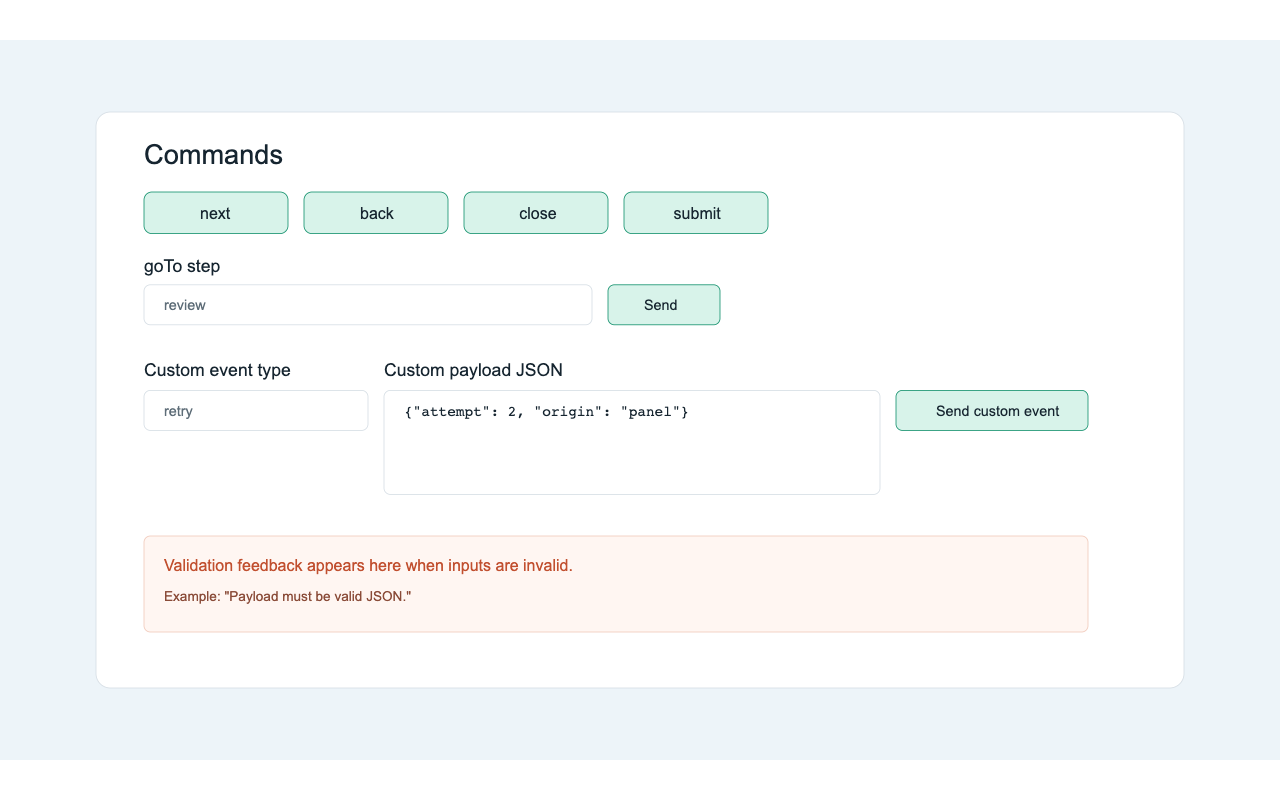
Task: Click inside the goTo step input field
Action: 367,304
